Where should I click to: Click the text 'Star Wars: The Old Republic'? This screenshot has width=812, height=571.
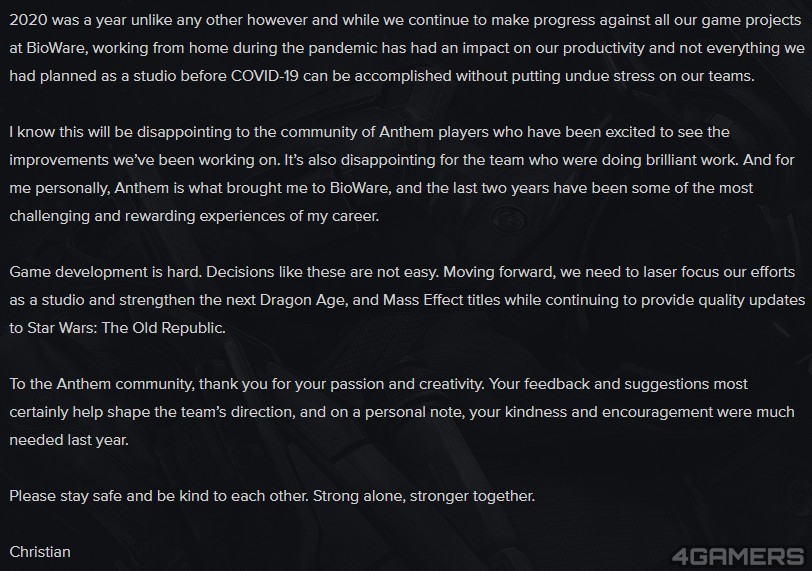tap(125, 328)
